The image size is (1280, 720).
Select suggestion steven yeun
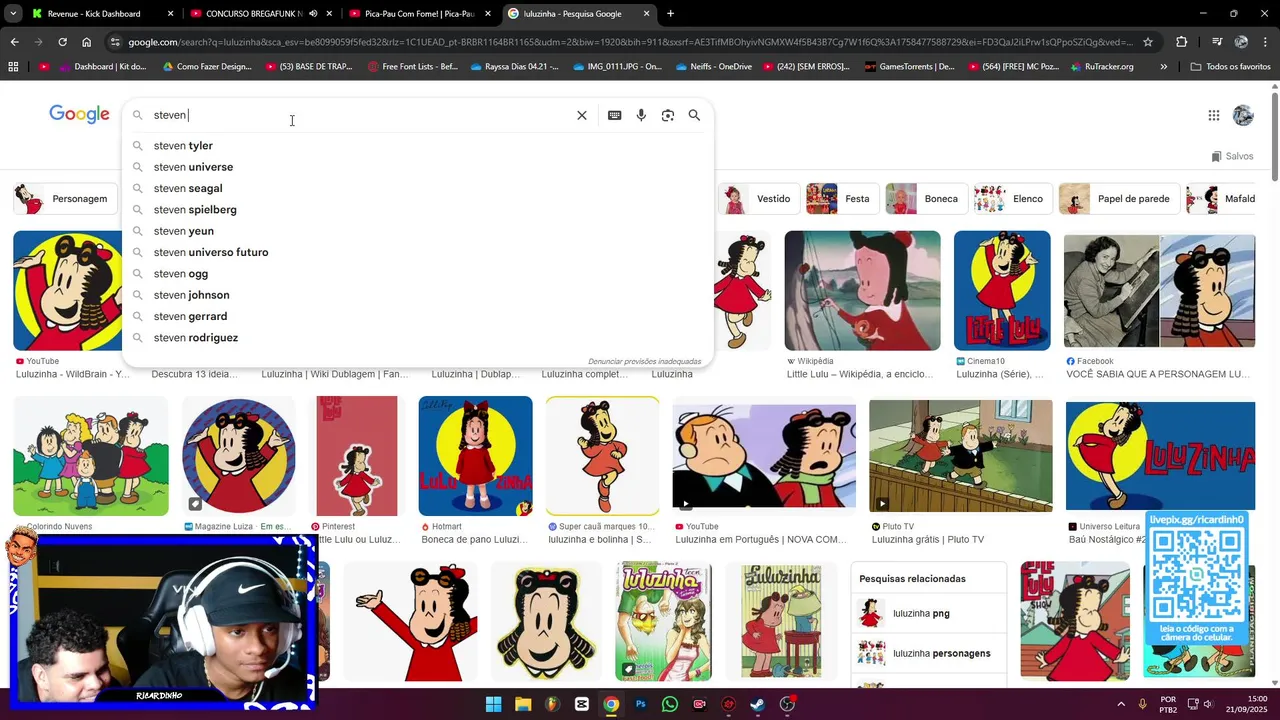[x=418, y=231]
